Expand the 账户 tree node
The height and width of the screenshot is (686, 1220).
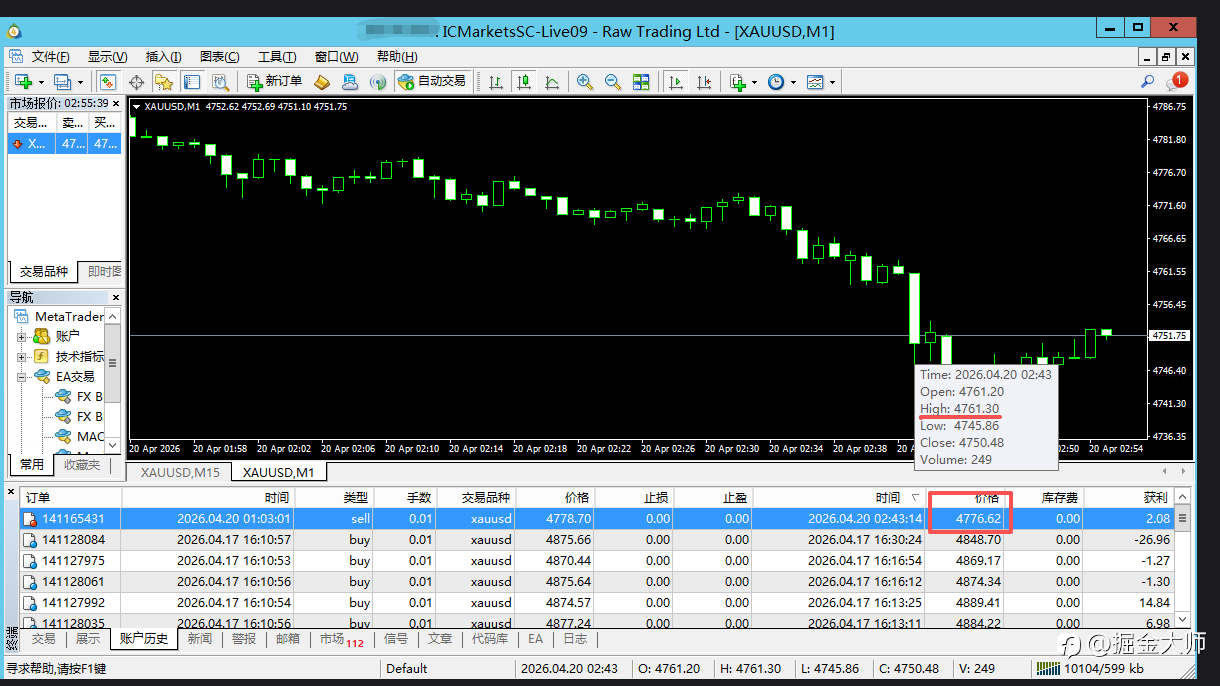click(x=22, y=336)
